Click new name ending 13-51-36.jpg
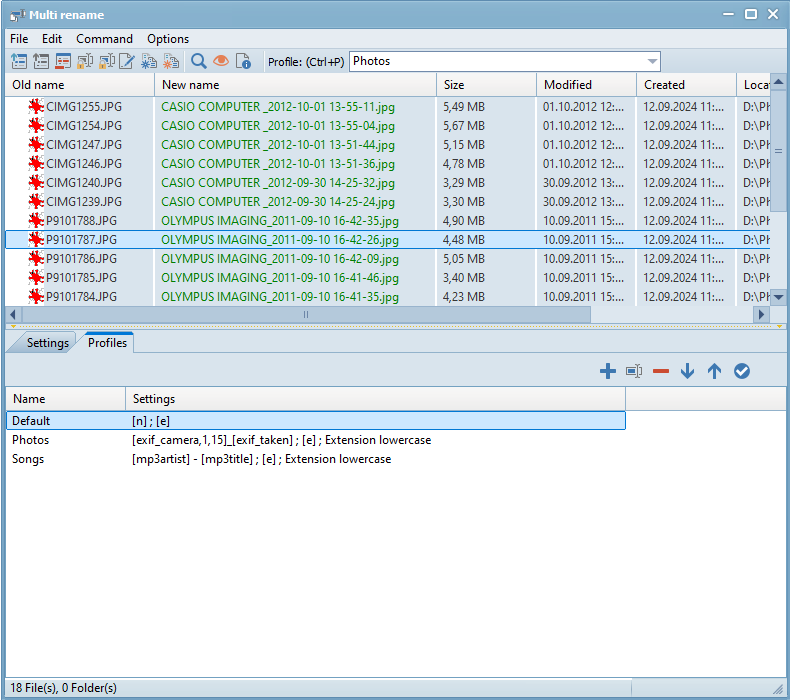Viewport: 790px width, 700px height. tap(278, 164)
